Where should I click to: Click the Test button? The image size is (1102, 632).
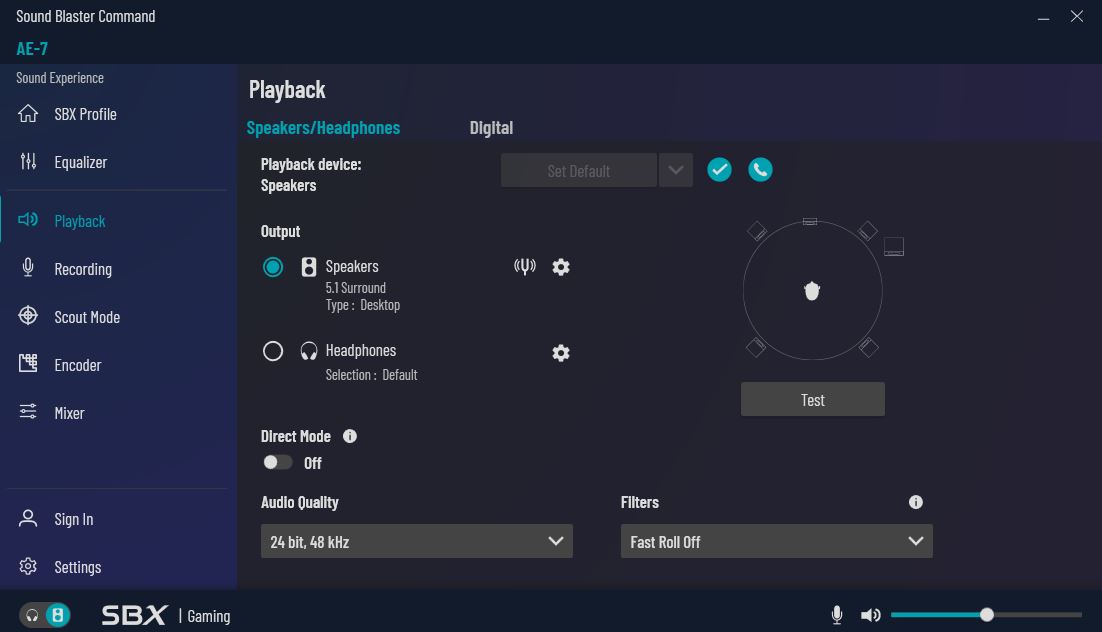pos(812,399)
